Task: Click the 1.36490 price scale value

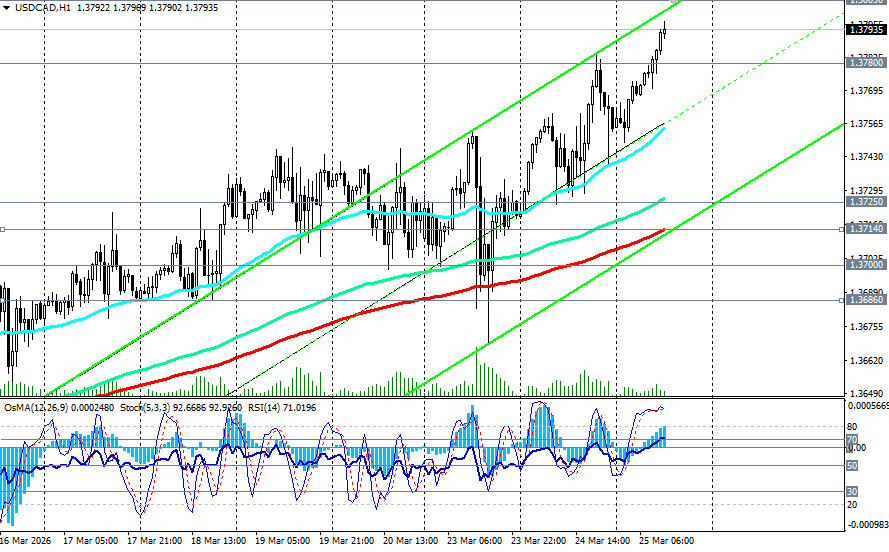Action: (866, 393)
